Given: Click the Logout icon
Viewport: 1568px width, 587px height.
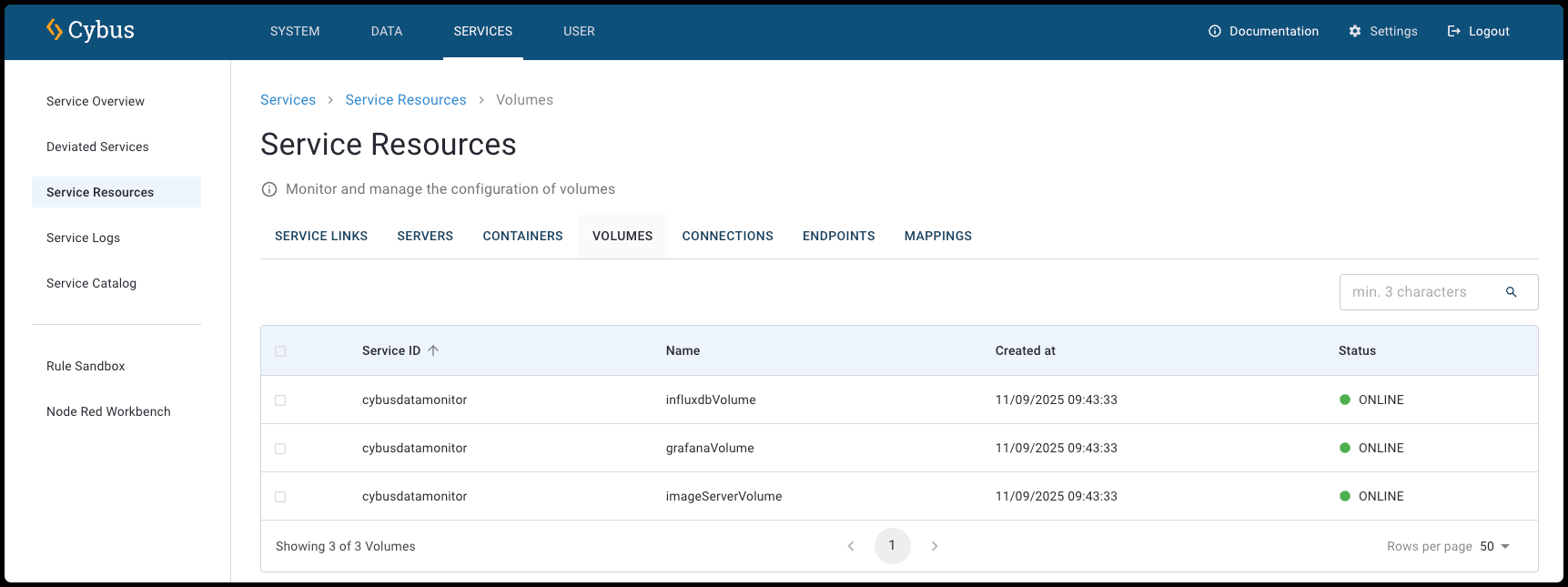Looking at the screenshot, I should pos(1454,31).
